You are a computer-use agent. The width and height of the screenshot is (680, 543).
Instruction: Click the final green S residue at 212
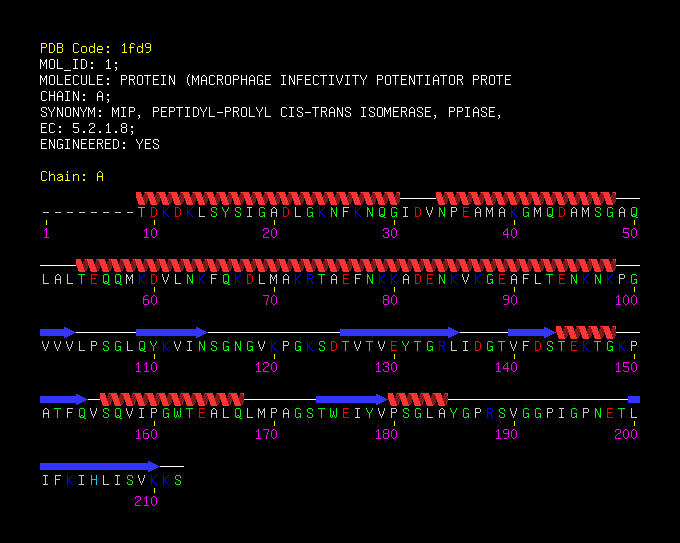click(x=178, y=481)
